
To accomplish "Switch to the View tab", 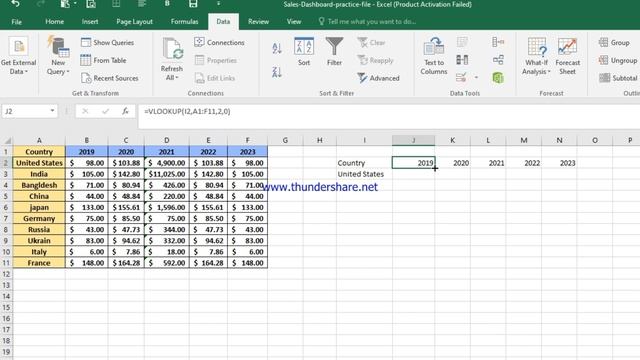I will click(x=294, y=22).
